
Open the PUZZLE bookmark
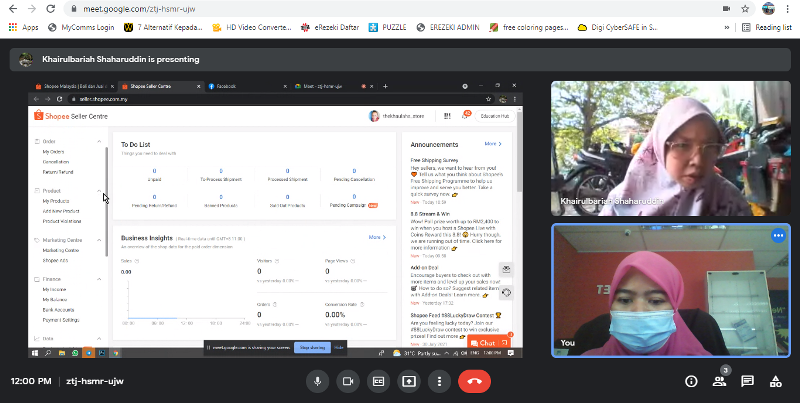coord(388,28)
